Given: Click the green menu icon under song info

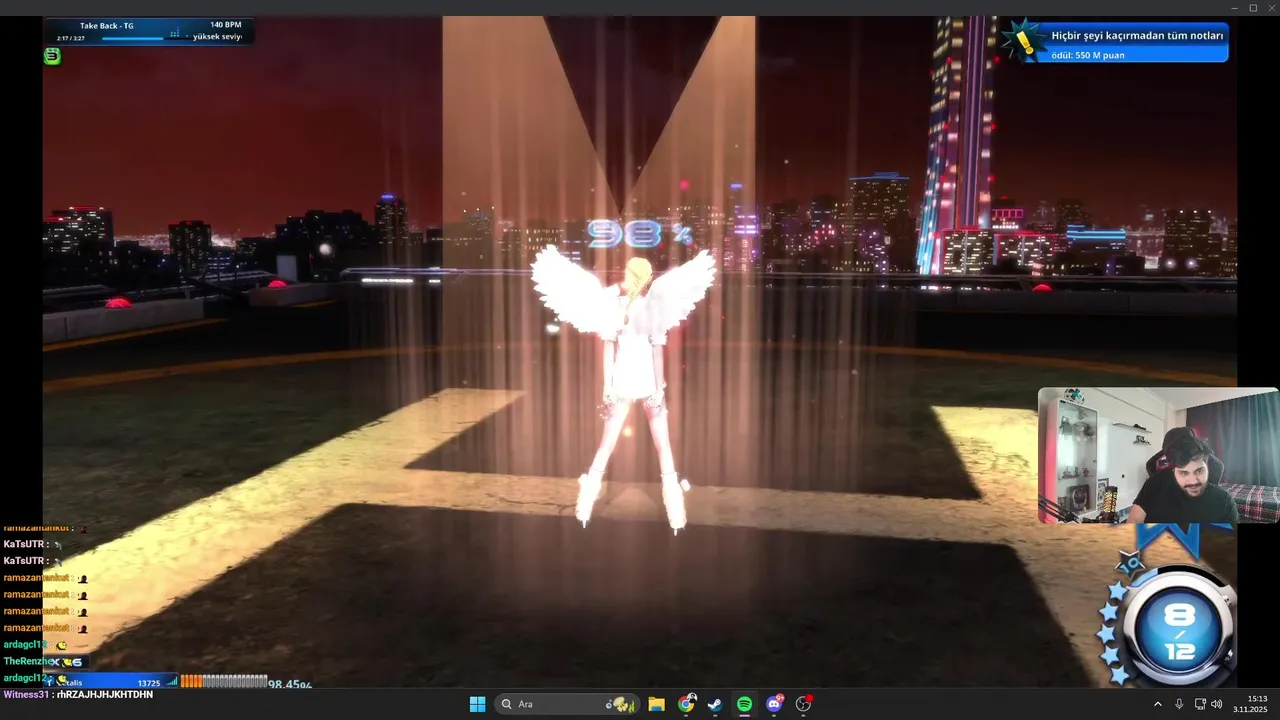Looking at the screenshot, I should 52,56.
